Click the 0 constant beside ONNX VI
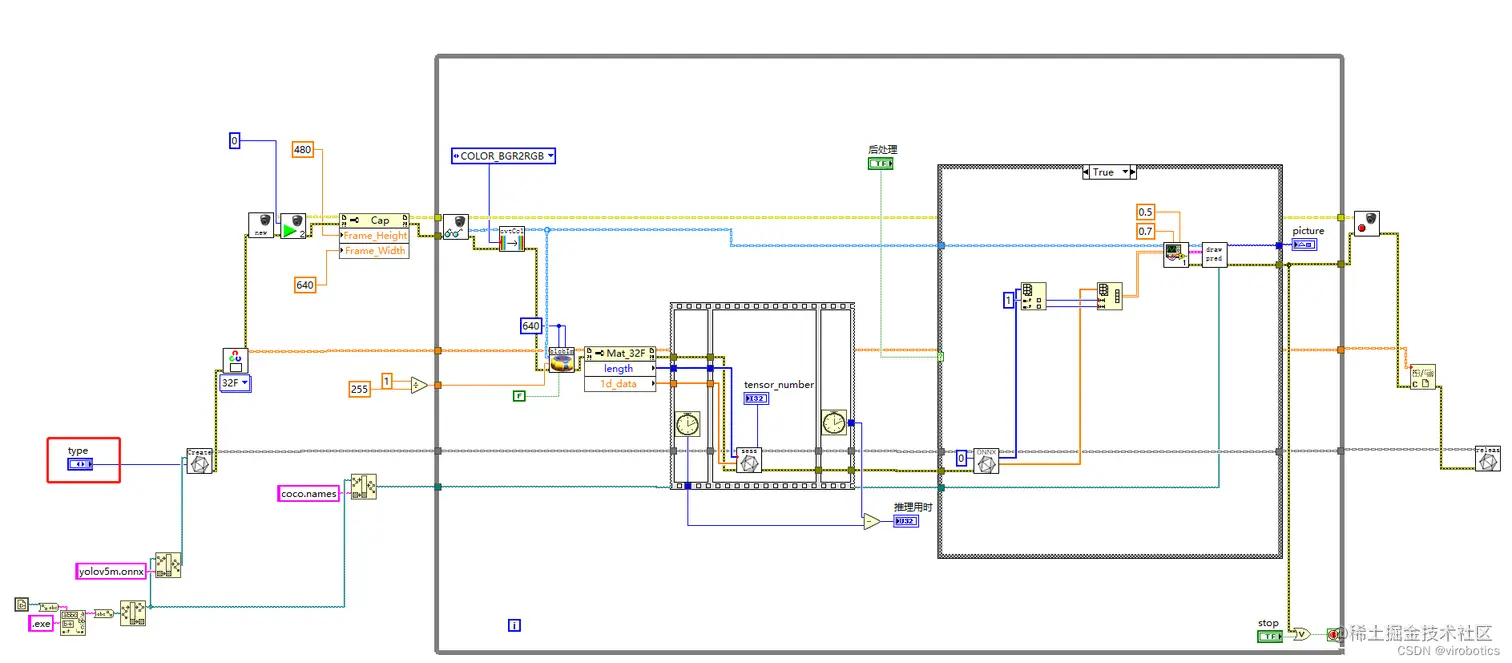1512x663 pixels. point(961,458)
